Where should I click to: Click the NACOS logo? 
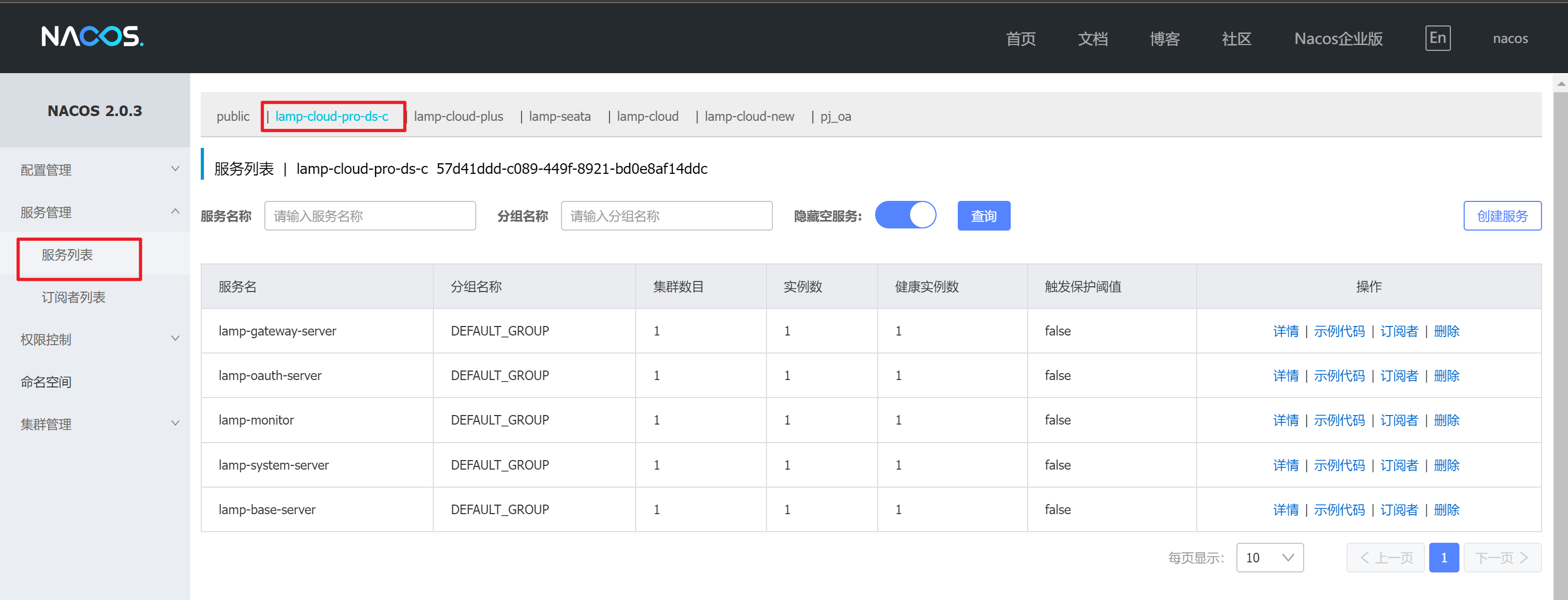coord(93,37)
